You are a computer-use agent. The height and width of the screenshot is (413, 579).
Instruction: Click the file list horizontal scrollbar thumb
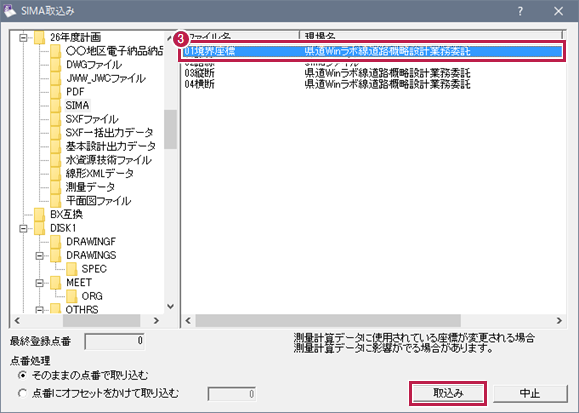click(x=328, y=320)
